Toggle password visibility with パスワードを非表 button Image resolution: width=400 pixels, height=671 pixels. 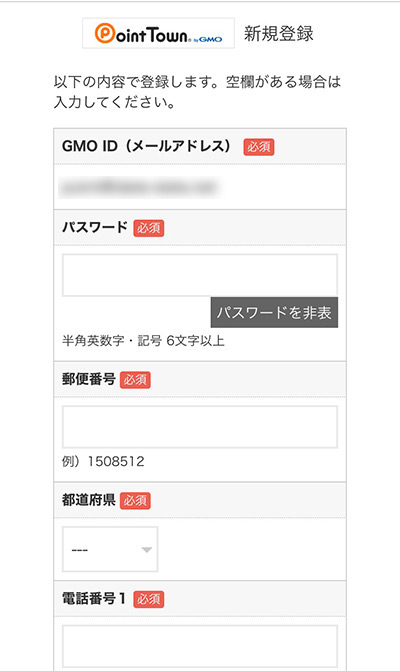(274, 312)
